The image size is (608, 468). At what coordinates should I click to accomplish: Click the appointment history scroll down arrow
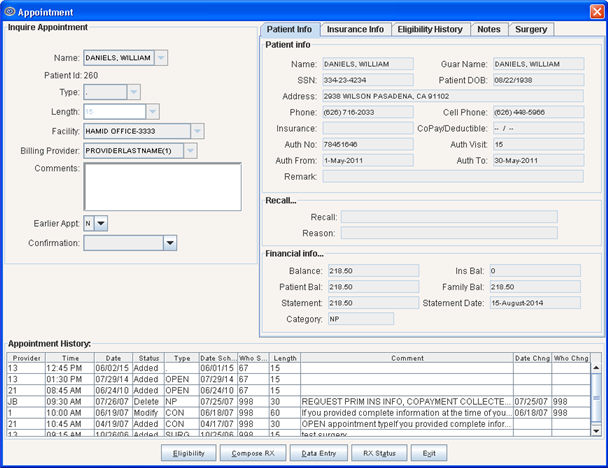coord(596,430)
